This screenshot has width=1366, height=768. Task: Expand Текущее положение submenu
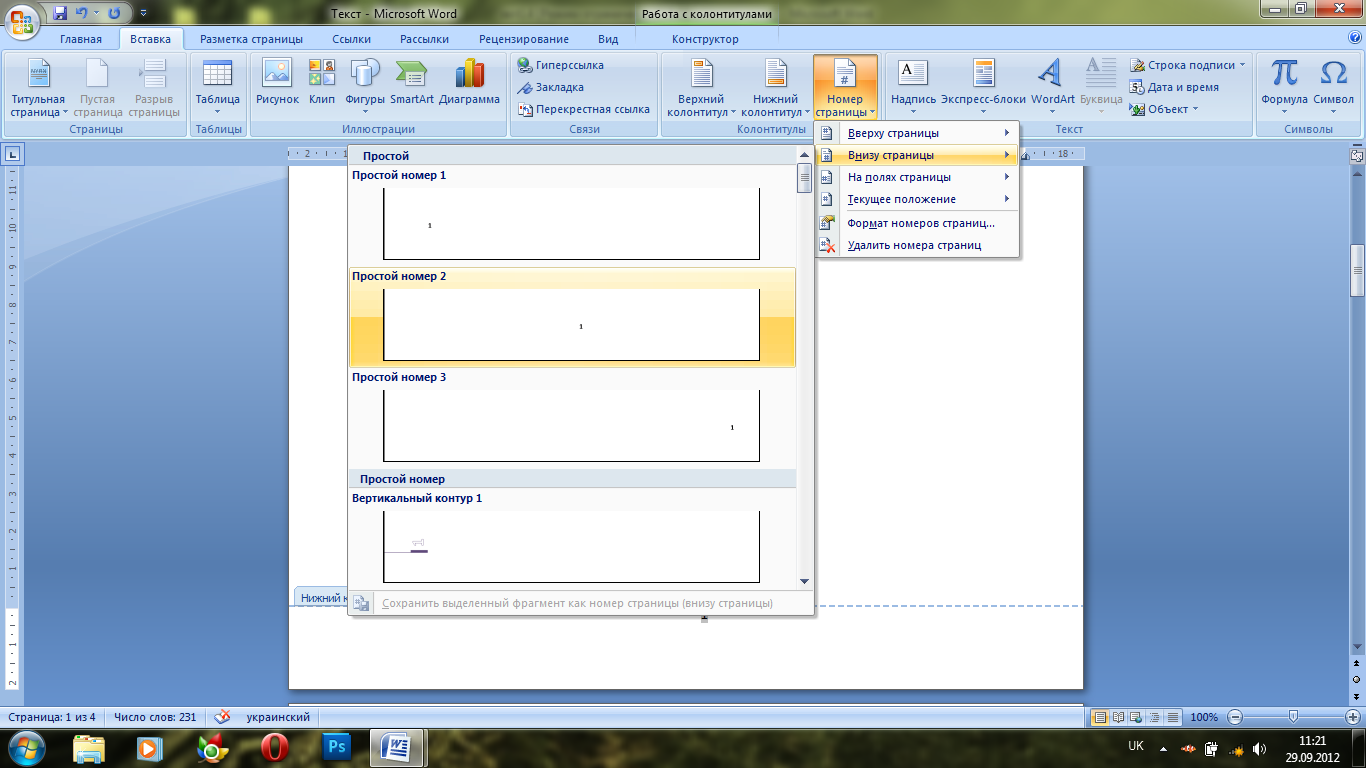tap(917, 199)
